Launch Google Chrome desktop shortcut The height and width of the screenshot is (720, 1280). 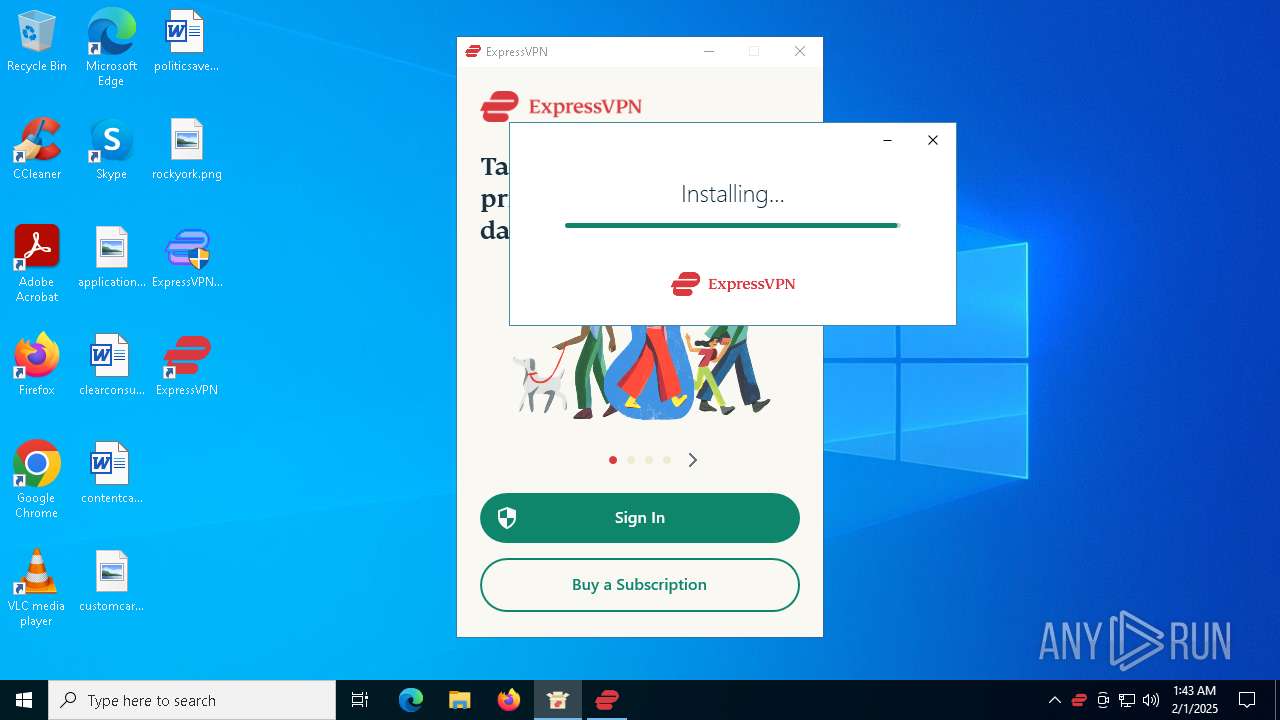pyautogui.click(x=37, y=480)
